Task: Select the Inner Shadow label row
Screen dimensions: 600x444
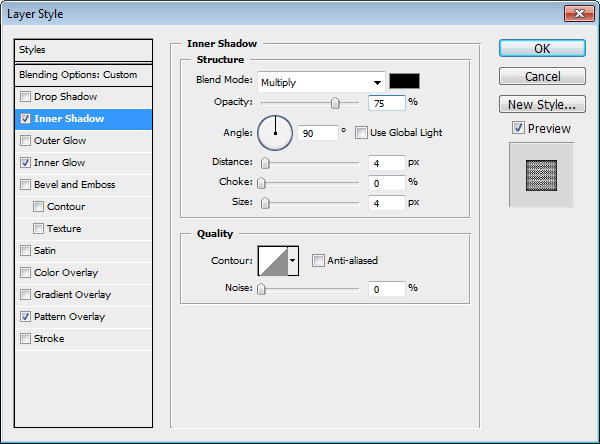Action: [x=83, y=119]
